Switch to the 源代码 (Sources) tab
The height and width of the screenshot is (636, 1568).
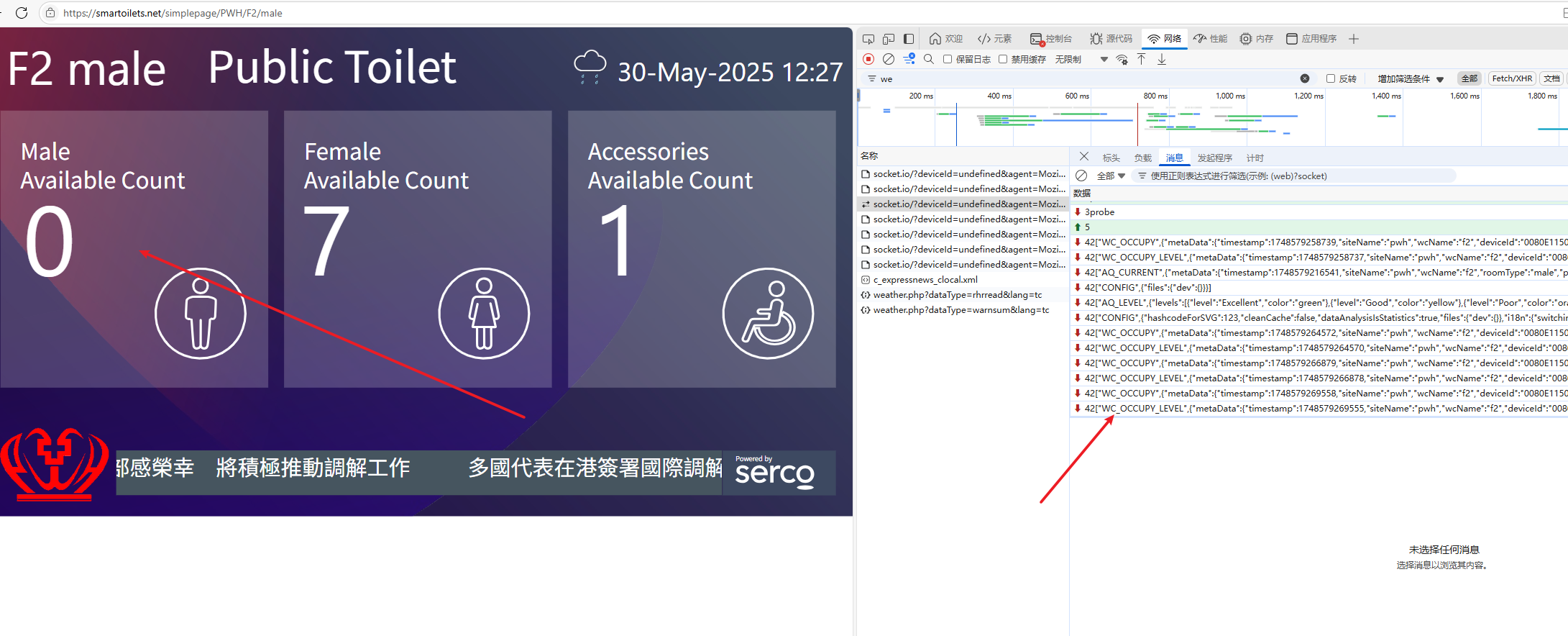click(x=1111, y=39)
